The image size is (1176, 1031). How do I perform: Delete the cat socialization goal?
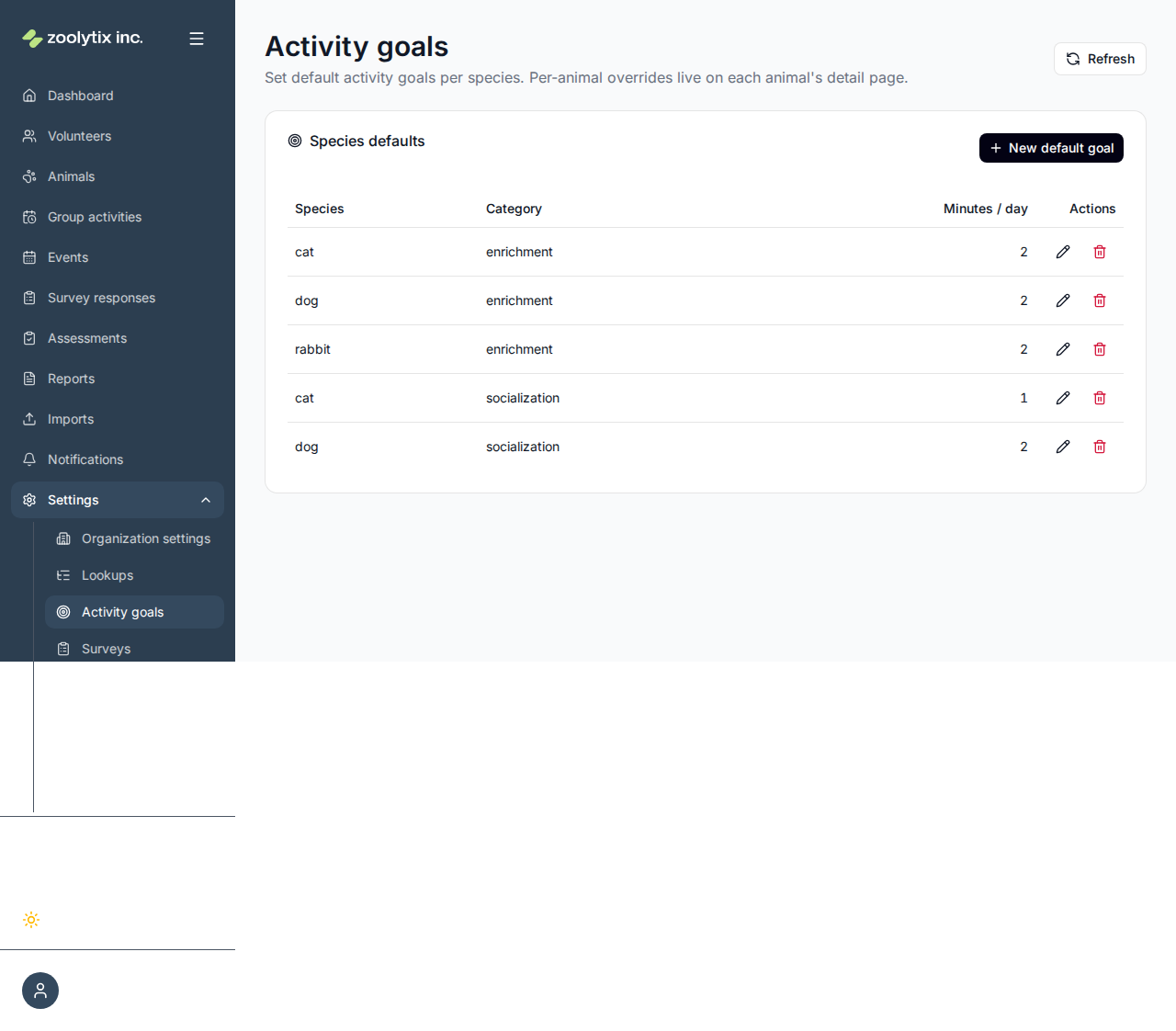(x=1100, y=398)
